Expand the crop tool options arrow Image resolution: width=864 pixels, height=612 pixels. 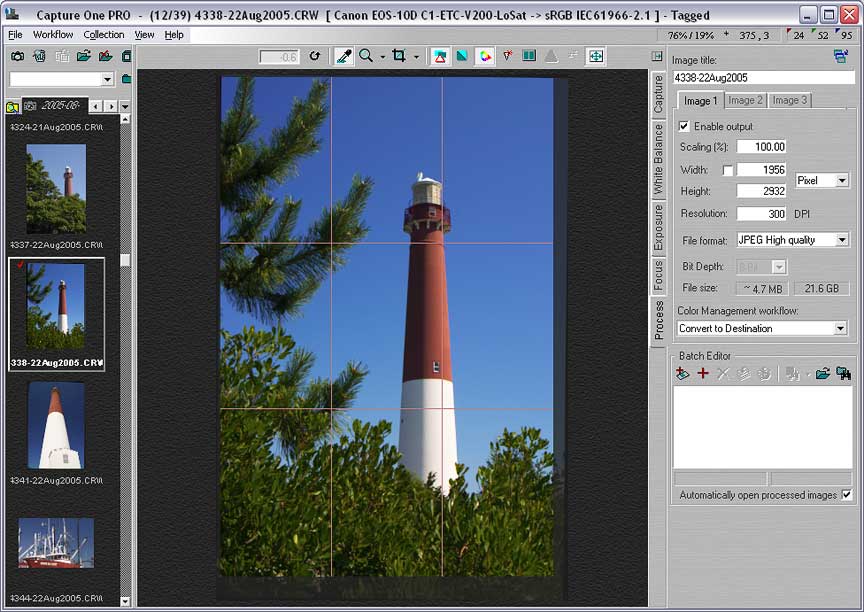416,57
